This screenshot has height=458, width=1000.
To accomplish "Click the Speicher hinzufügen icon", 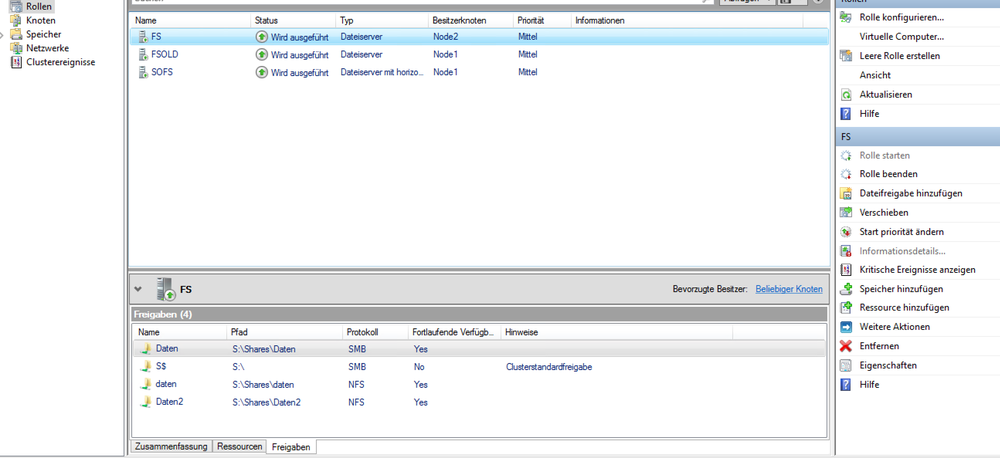I will click(846, 289).
